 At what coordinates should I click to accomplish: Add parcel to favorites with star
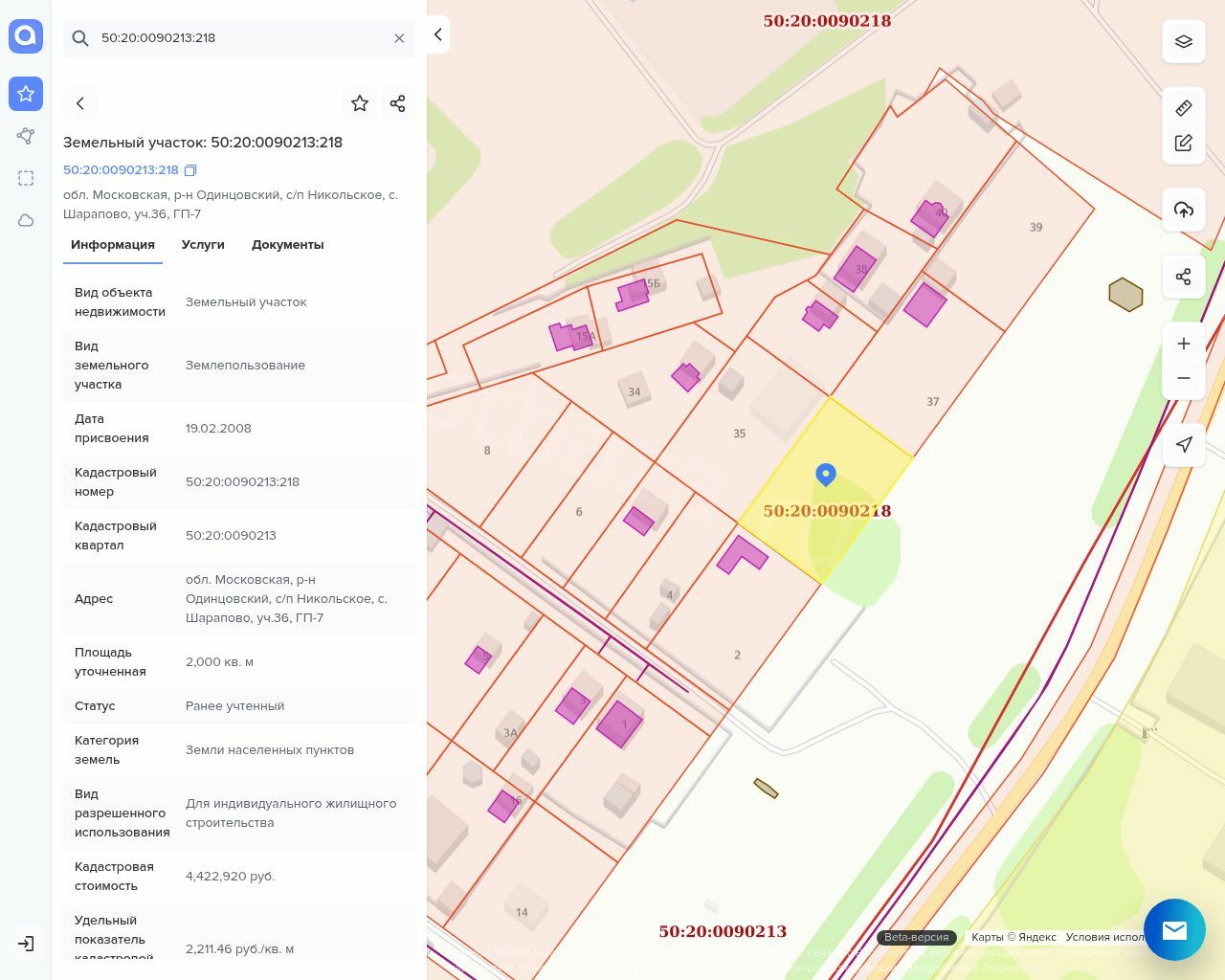pos(360,103)
